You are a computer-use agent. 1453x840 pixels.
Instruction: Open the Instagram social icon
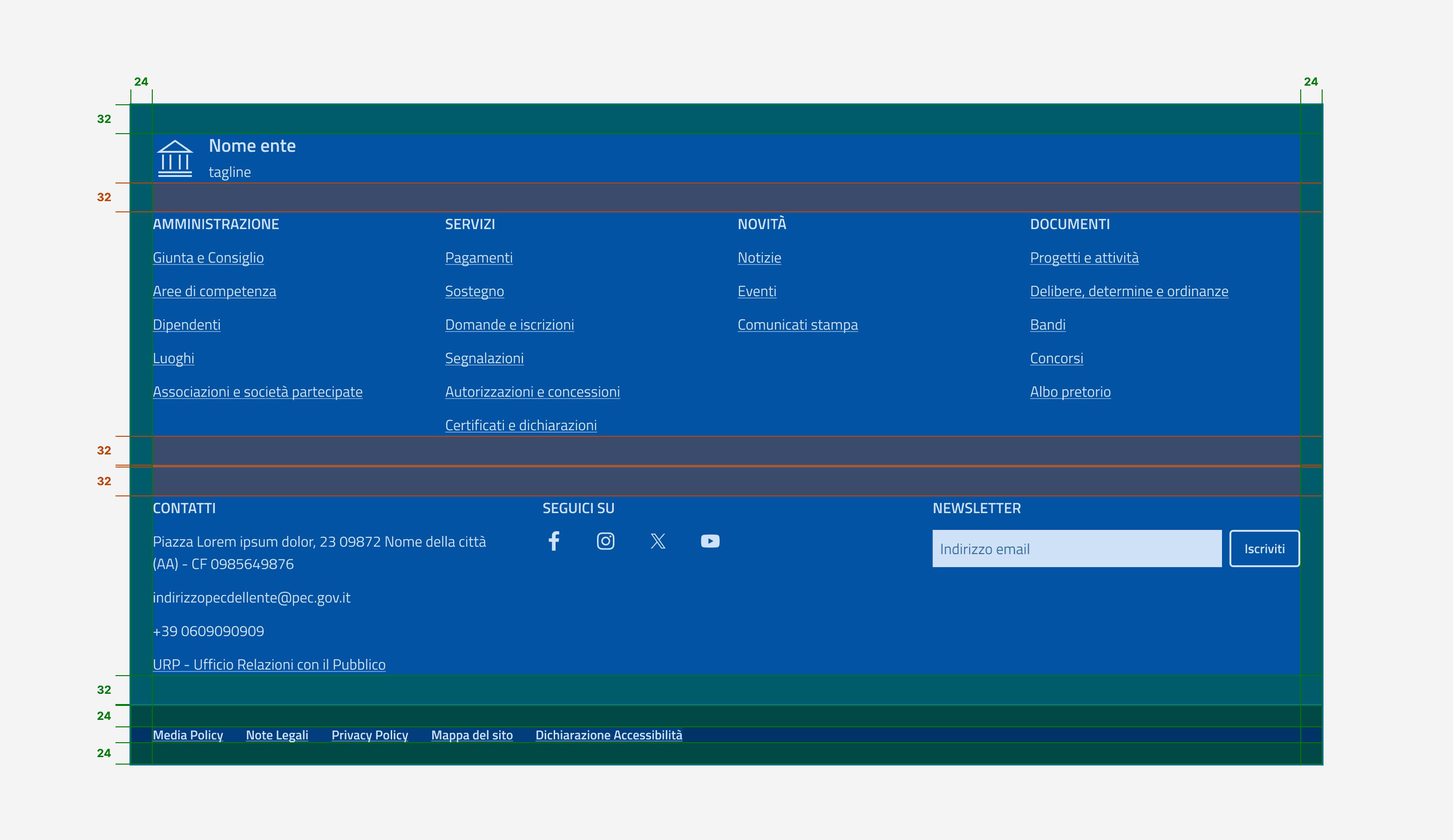[x=605, y=541]
